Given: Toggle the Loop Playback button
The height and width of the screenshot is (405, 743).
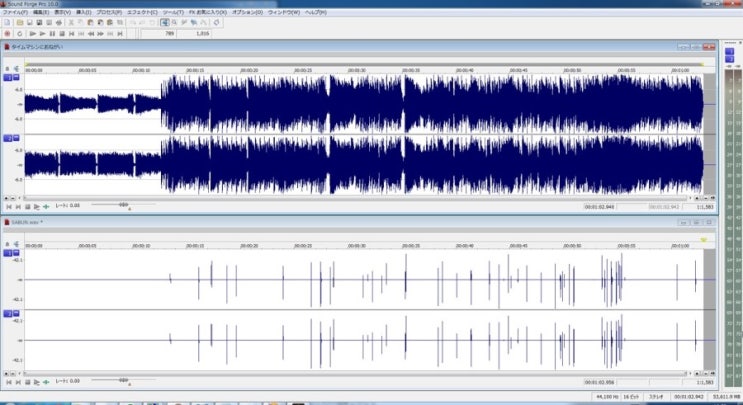Looking at the screenshot, I should point(21,33).
